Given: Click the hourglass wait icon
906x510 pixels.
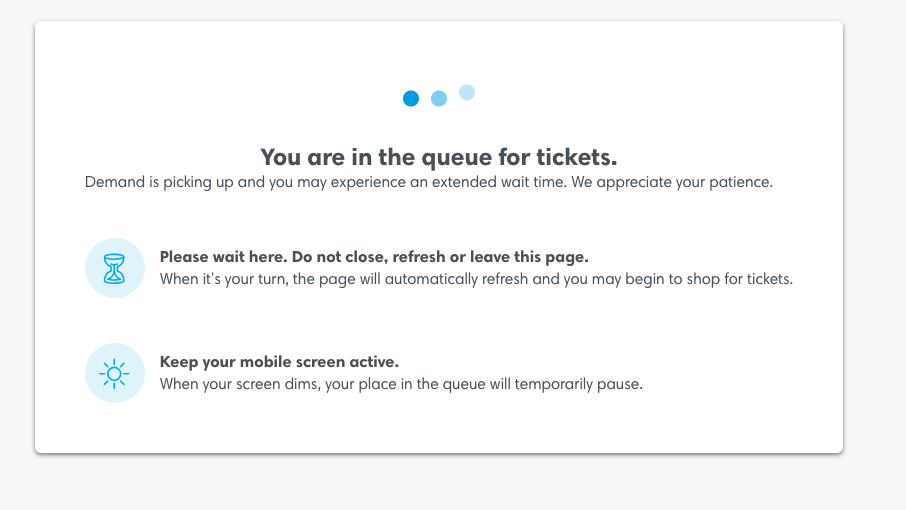Looking at the screenshot, I should [115, 268].
